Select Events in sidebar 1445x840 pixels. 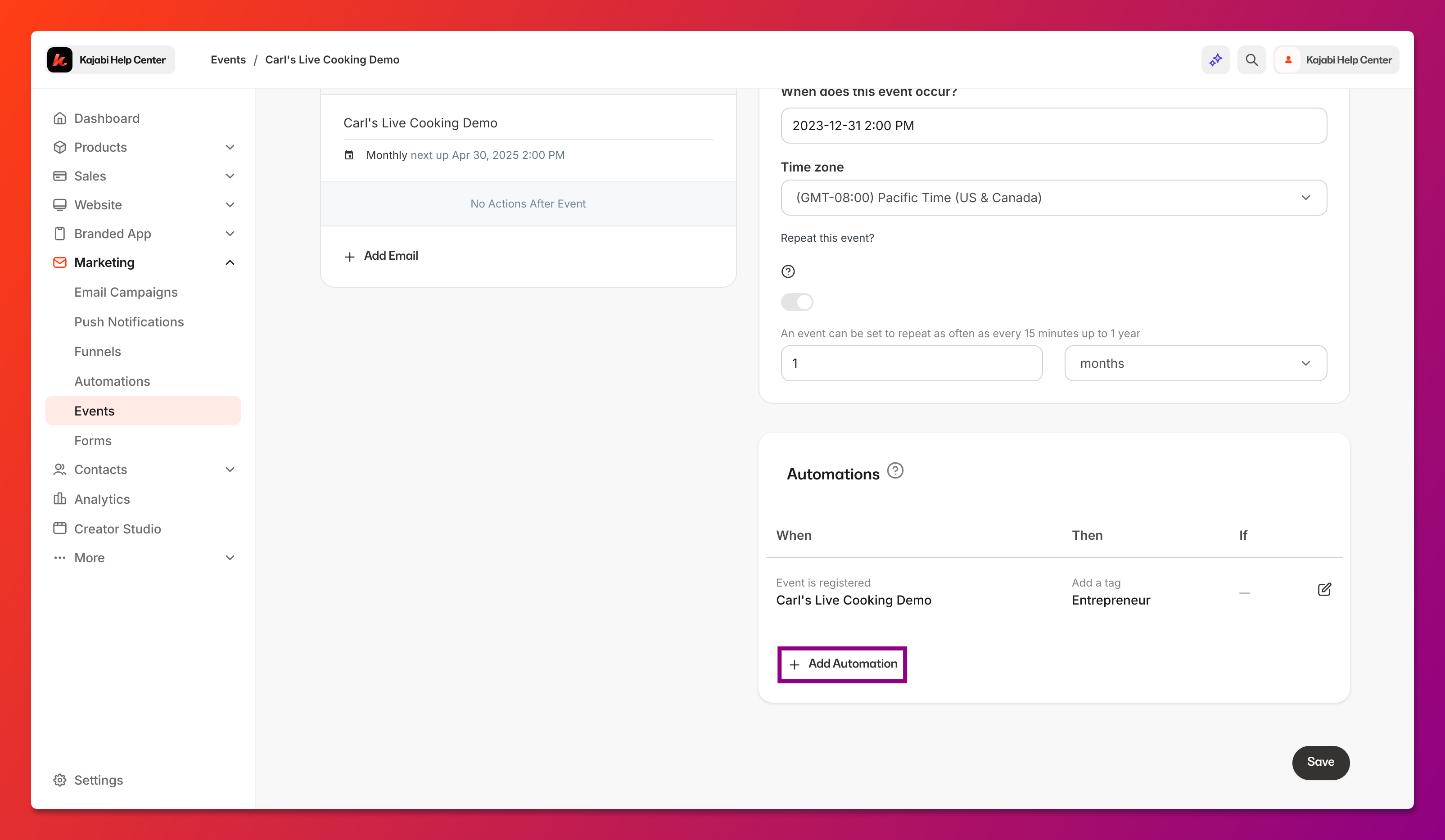tap(143, 411)
